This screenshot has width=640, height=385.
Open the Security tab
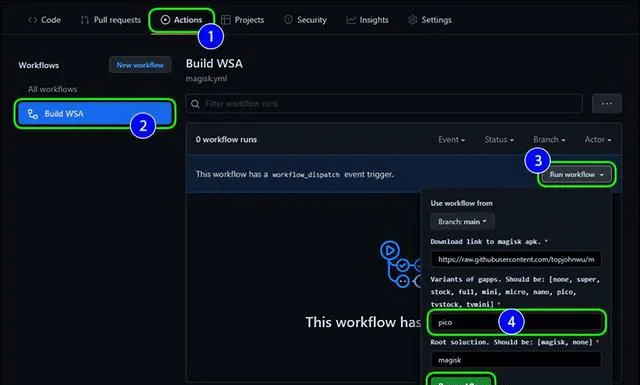pos(305,20)
